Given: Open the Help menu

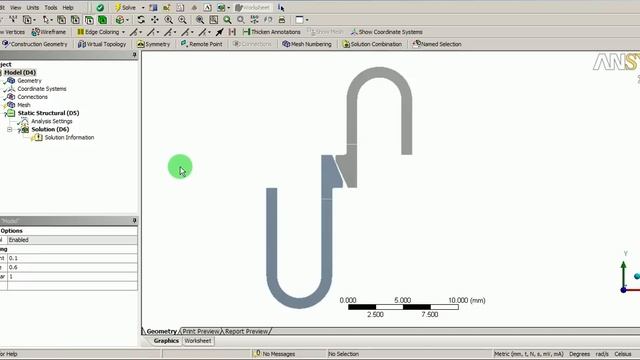Looking at the screenshot, I should pyautogui.click(x=68, y=7).
